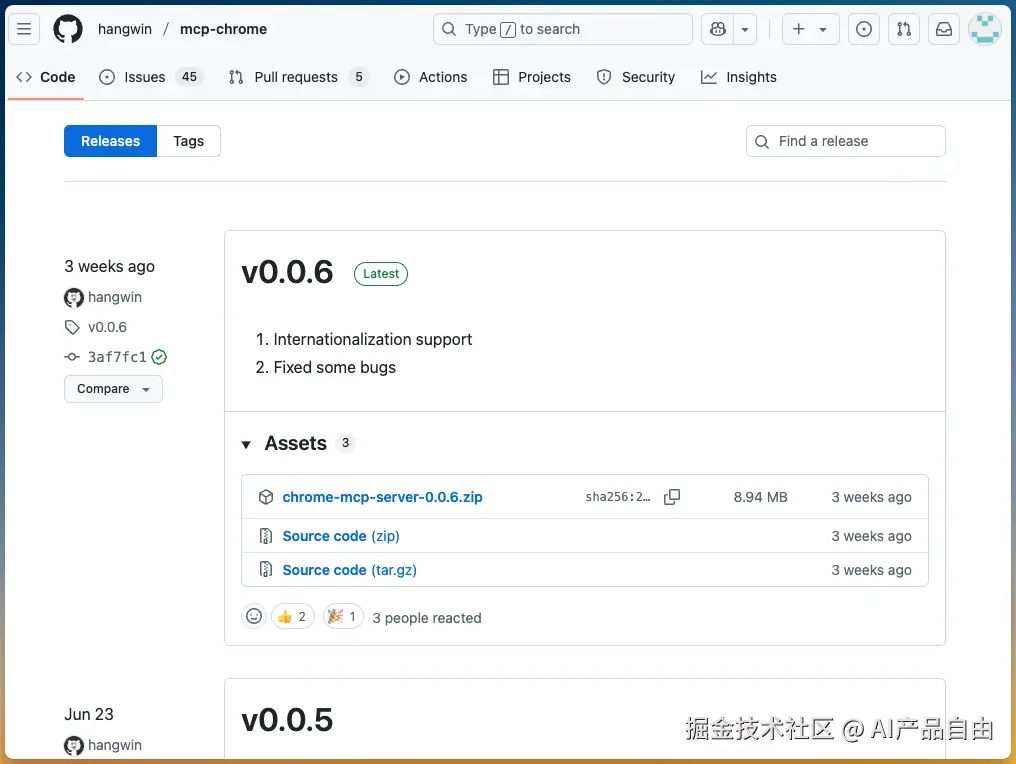This screenshot has height=764, width=1016.
Task: Click the file icon beside Source code (tar.gz)
Action: click(x=266, y=570)
